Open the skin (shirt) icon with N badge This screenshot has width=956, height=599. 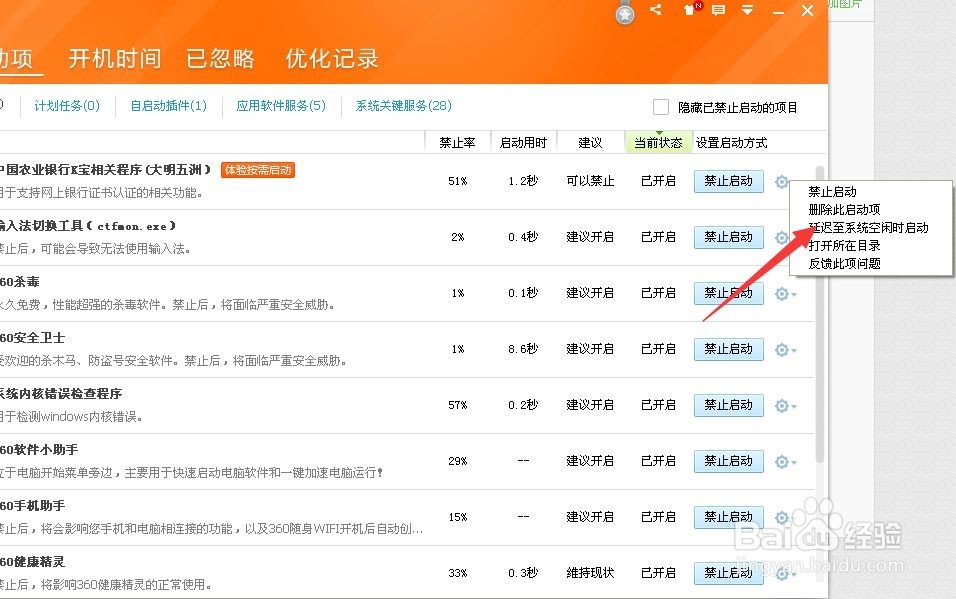coord(691,9)
